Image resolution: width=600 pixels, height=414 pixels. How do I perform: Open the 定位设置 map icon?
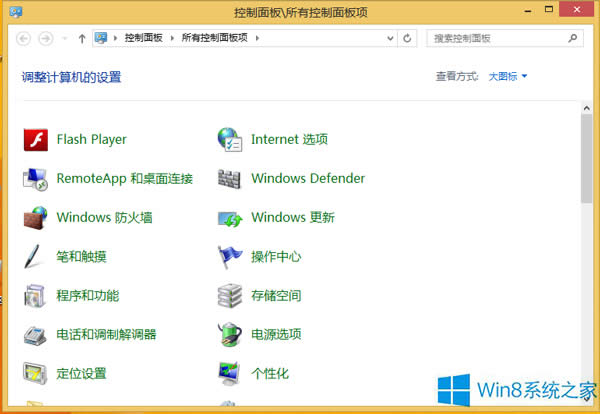35,373
